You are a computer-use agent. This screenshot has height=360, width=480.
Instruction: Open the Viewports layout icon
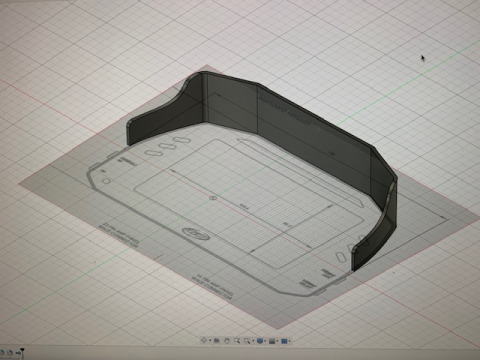click(283, 341)
